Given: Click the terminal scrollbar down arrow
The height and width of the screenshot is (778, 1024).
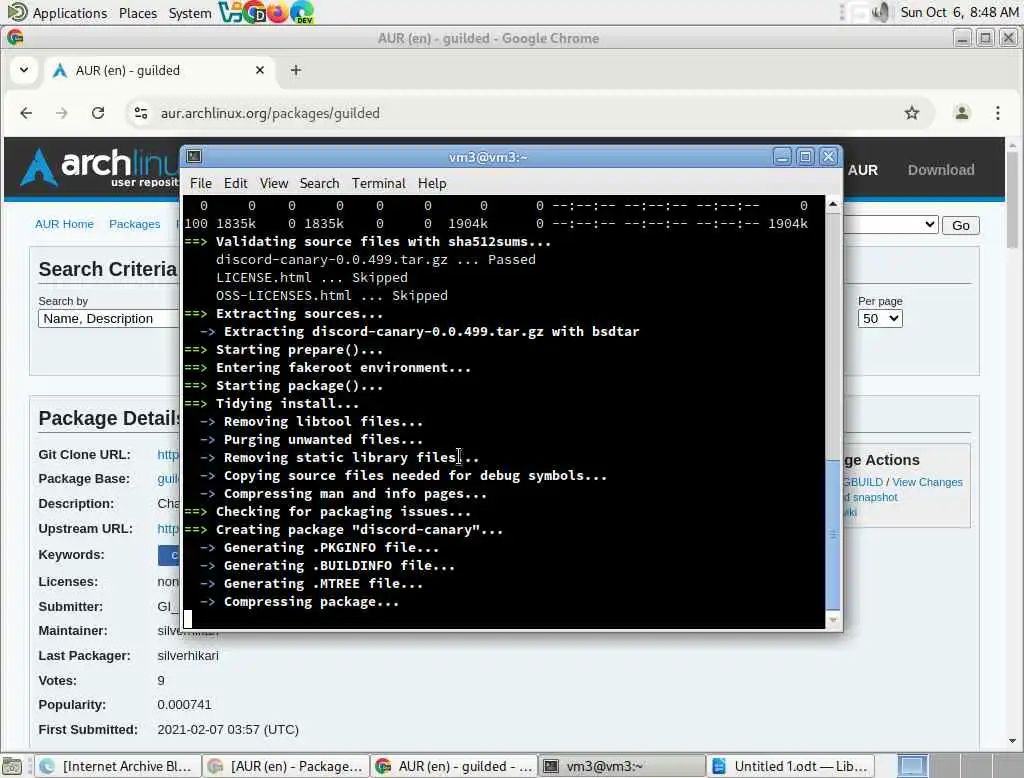Looking at the screenshot, I should point(833,619).
